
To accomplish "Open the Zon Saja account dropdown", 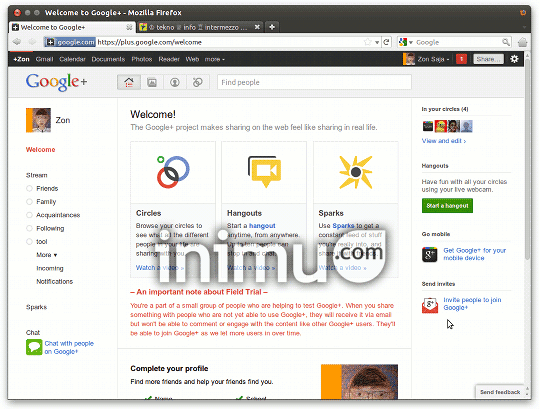I will pos(433,59).
